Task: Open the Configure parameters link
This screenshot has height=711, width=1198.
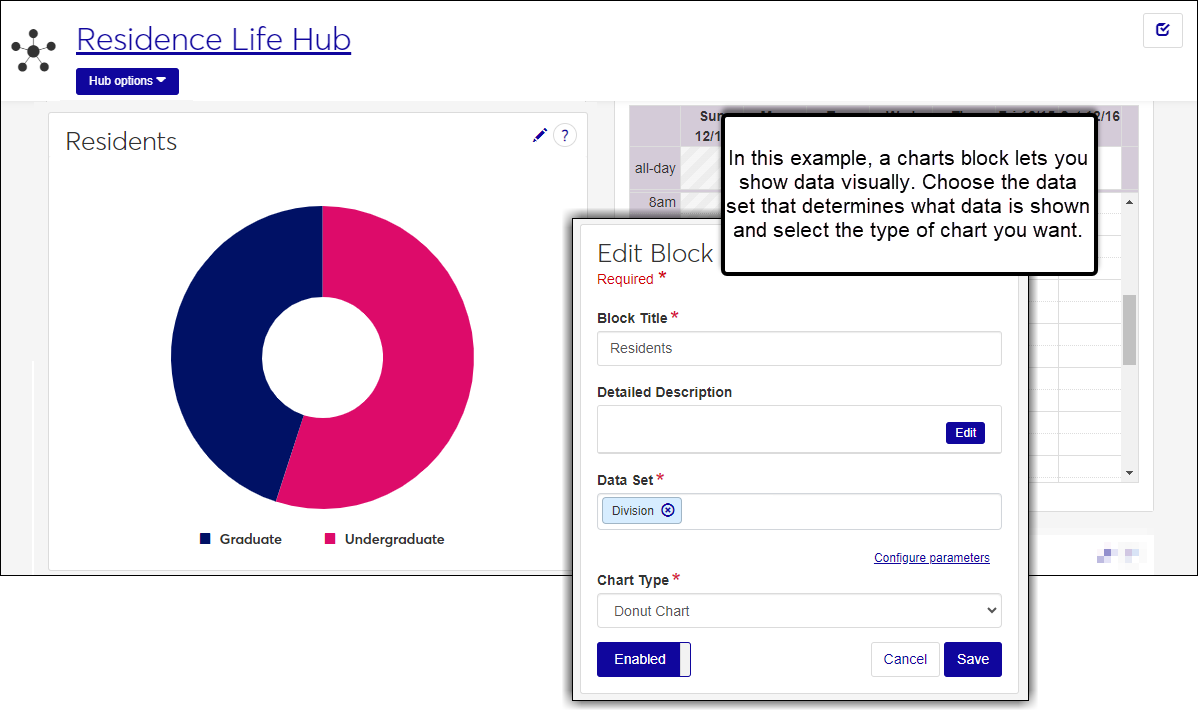Action: coord(931,558)
